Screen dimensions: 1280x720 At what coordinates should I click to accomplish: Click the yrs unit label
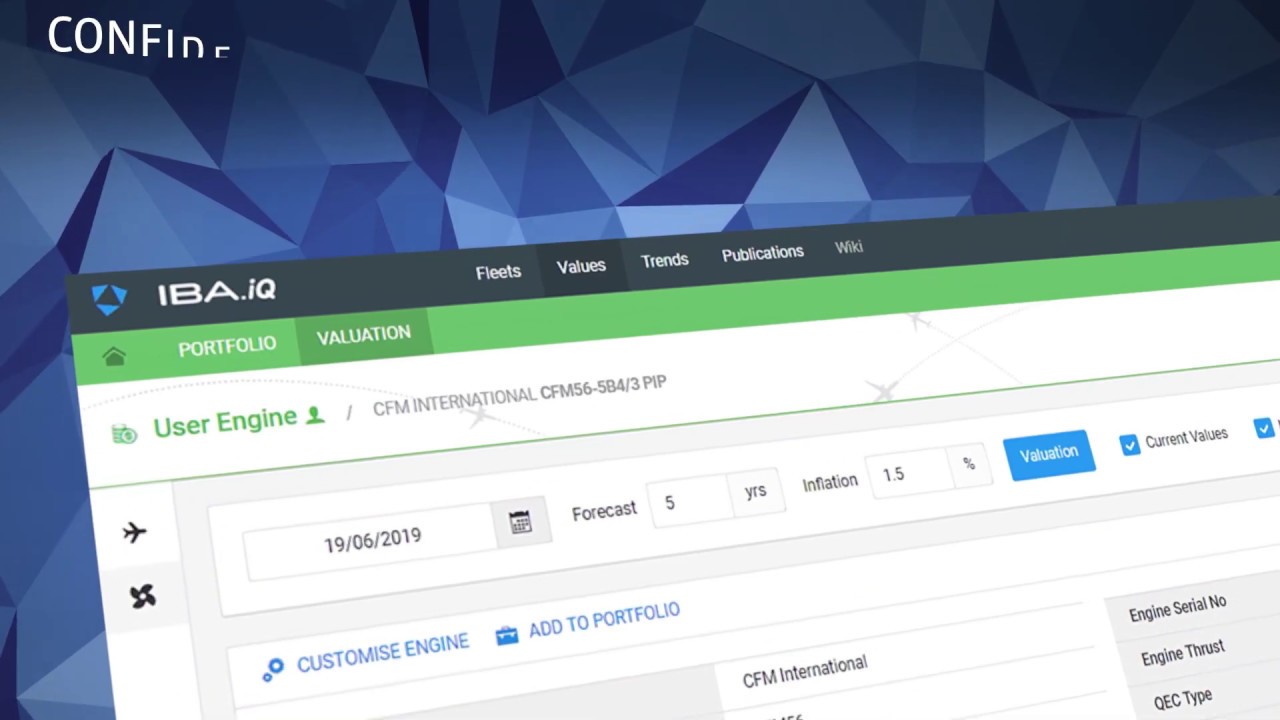pyautogui.click(x=755, y=490)
